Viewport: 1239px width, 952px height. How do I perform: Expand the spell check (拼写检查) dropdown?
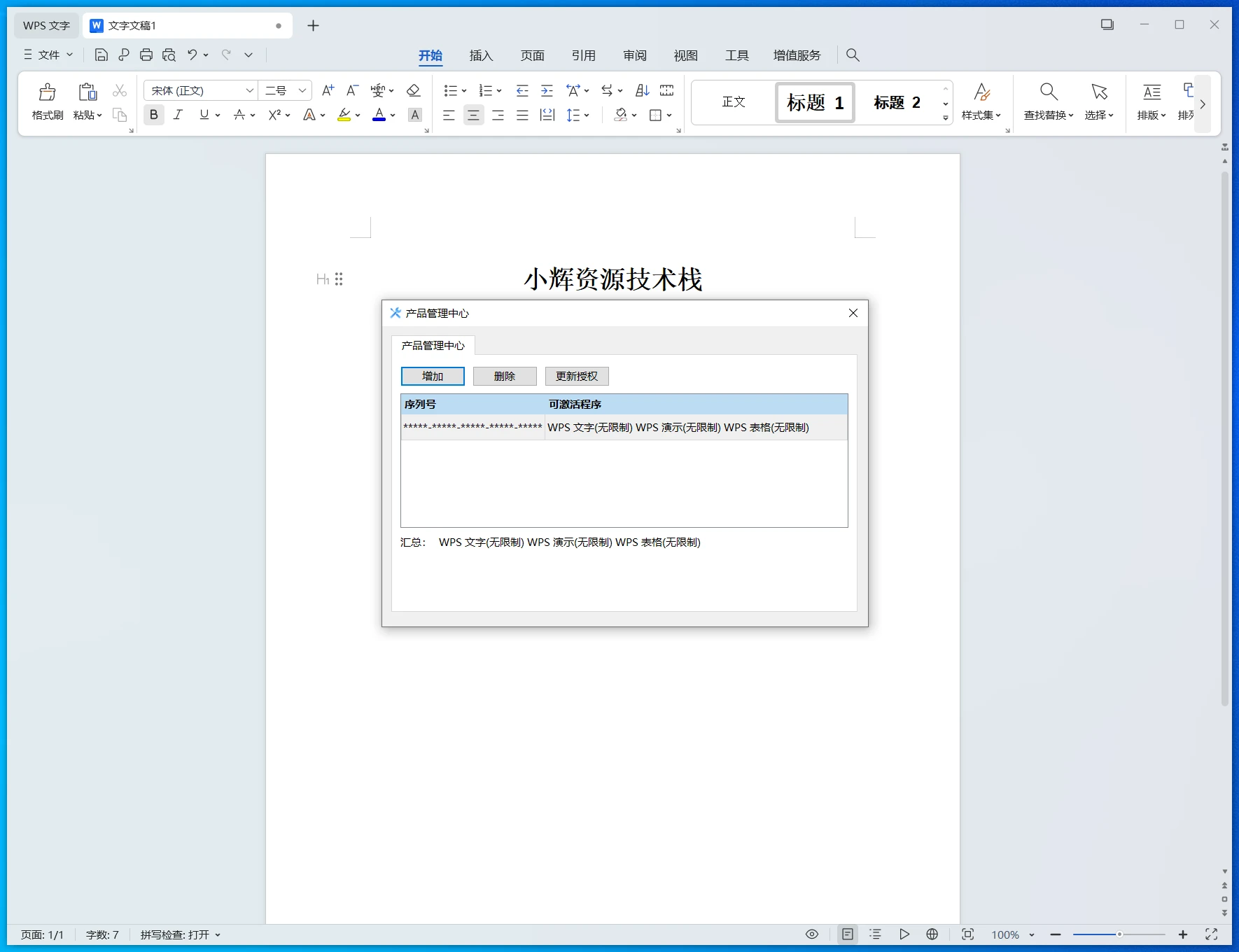click(x=218, y=934)
